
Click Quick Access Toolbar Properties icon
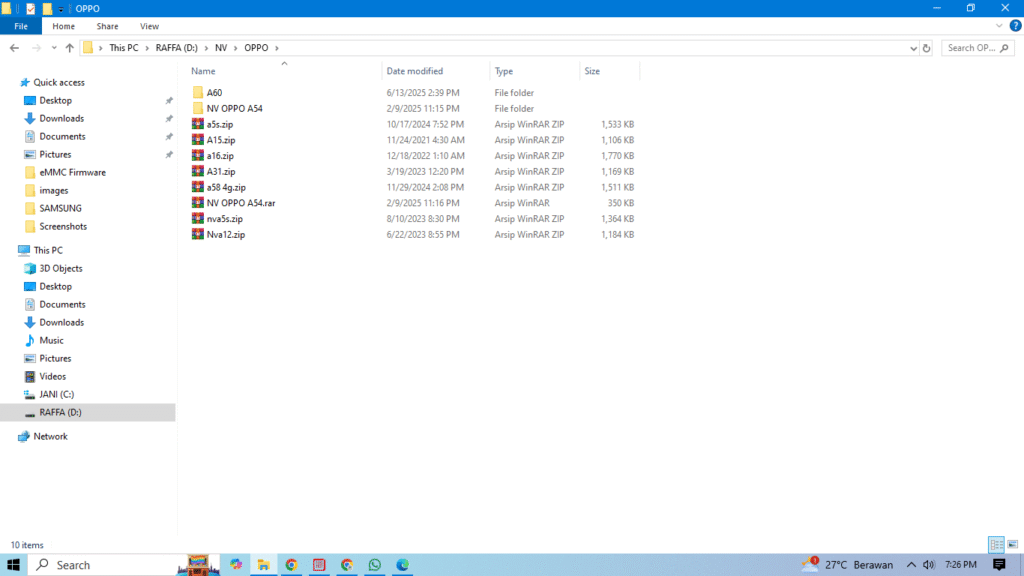pyautogui.click(x=31, y=8)
